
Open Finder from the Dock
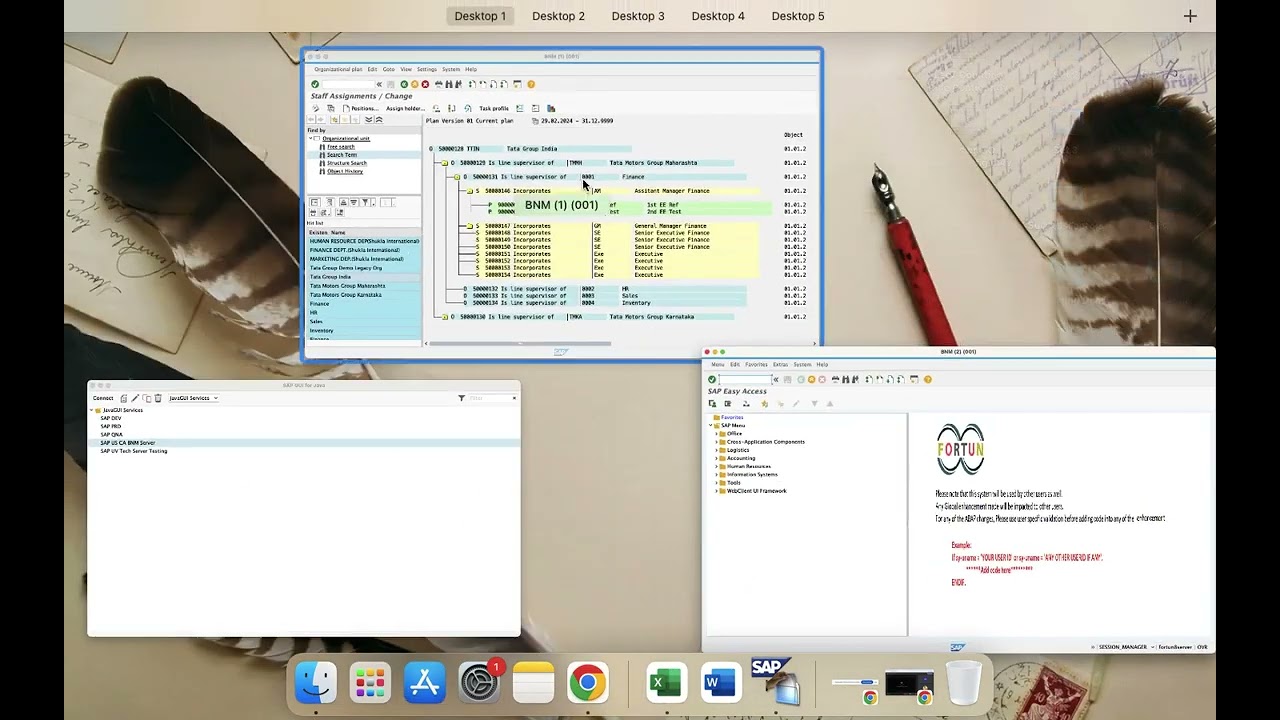point(316,684)
